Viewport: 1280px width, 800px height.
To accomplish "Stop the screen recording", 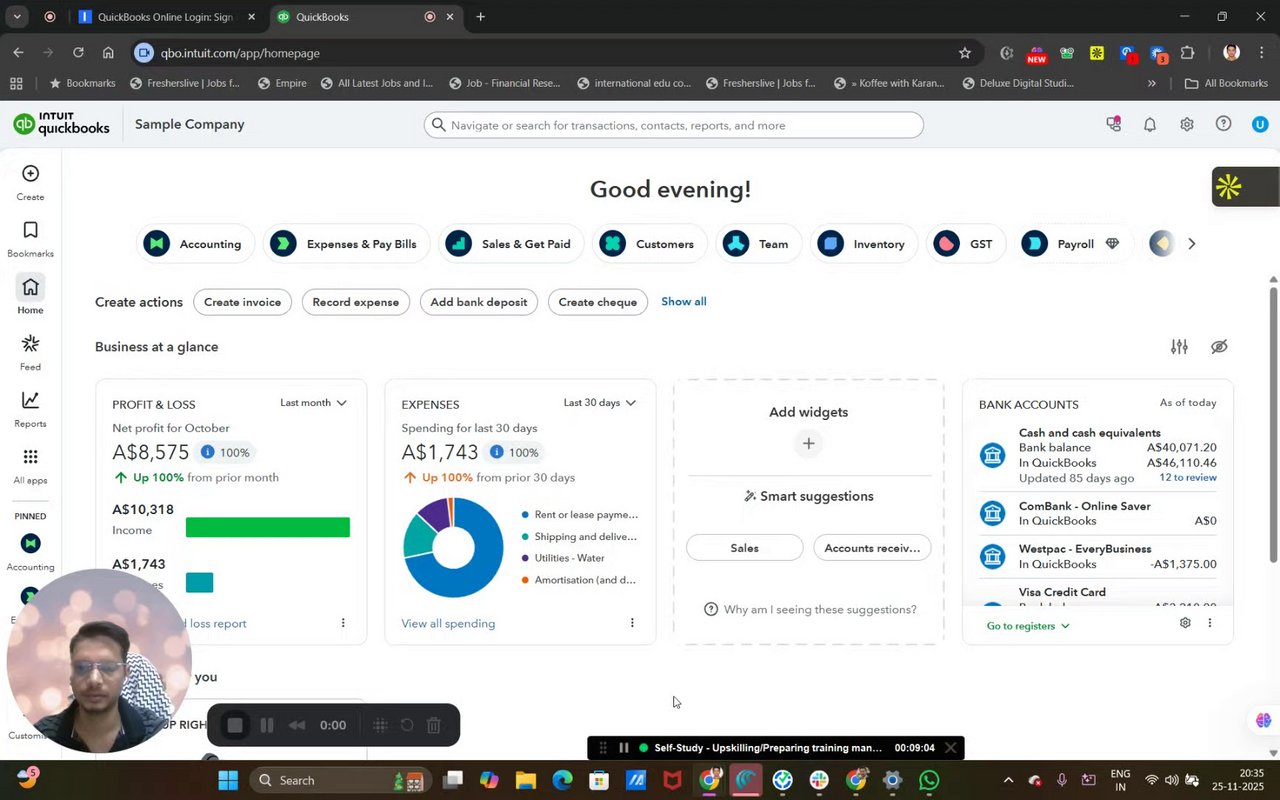I will click(235, 725).
